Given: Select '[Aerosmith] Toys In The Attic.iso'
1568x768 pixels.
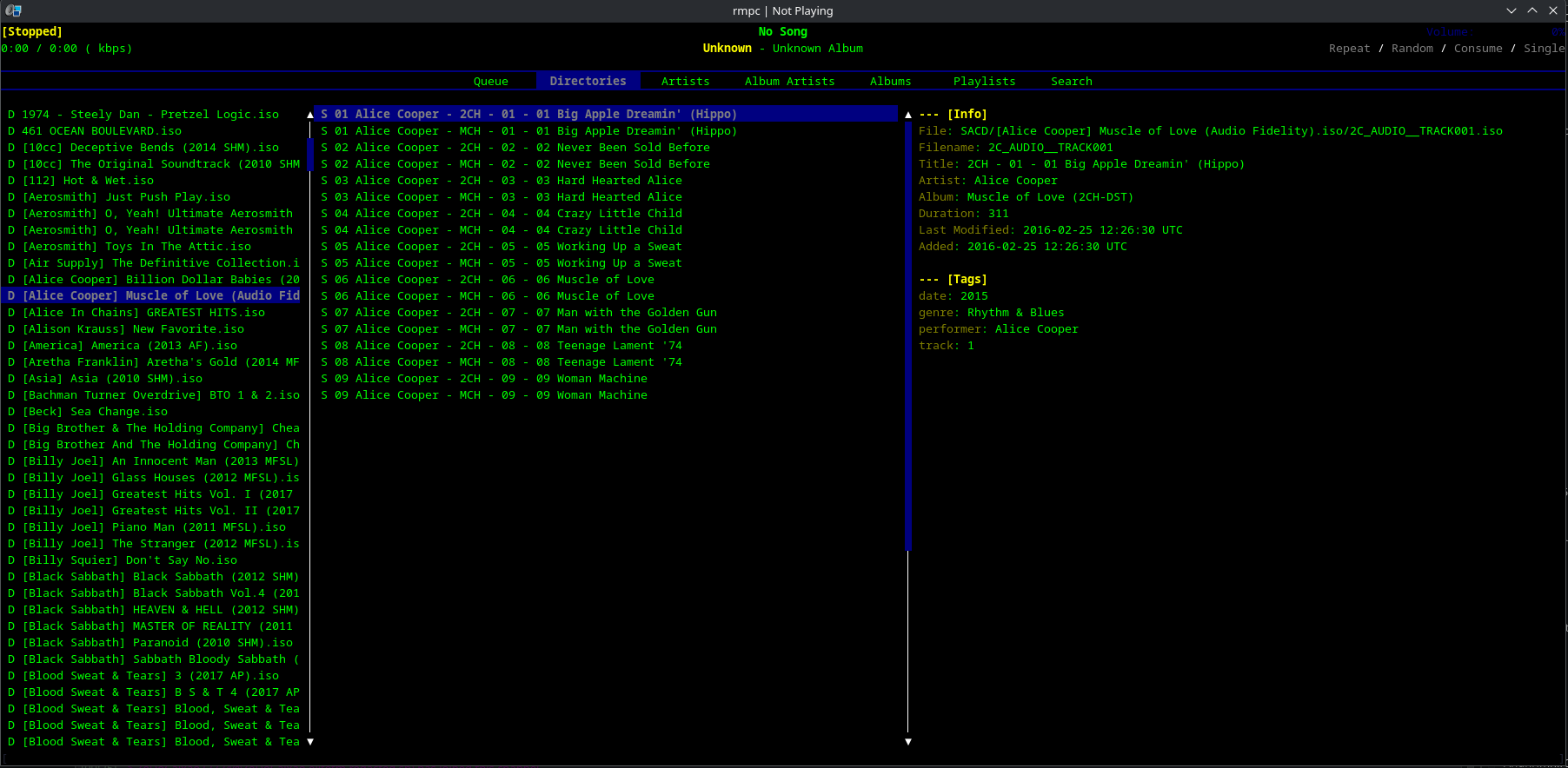Looking at the screenshot, I should 154,247.
